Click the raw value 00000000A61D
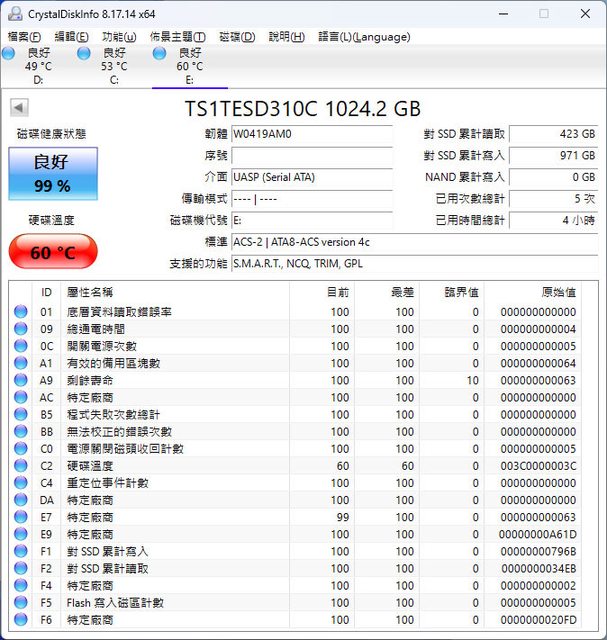 tap(538, 534)
